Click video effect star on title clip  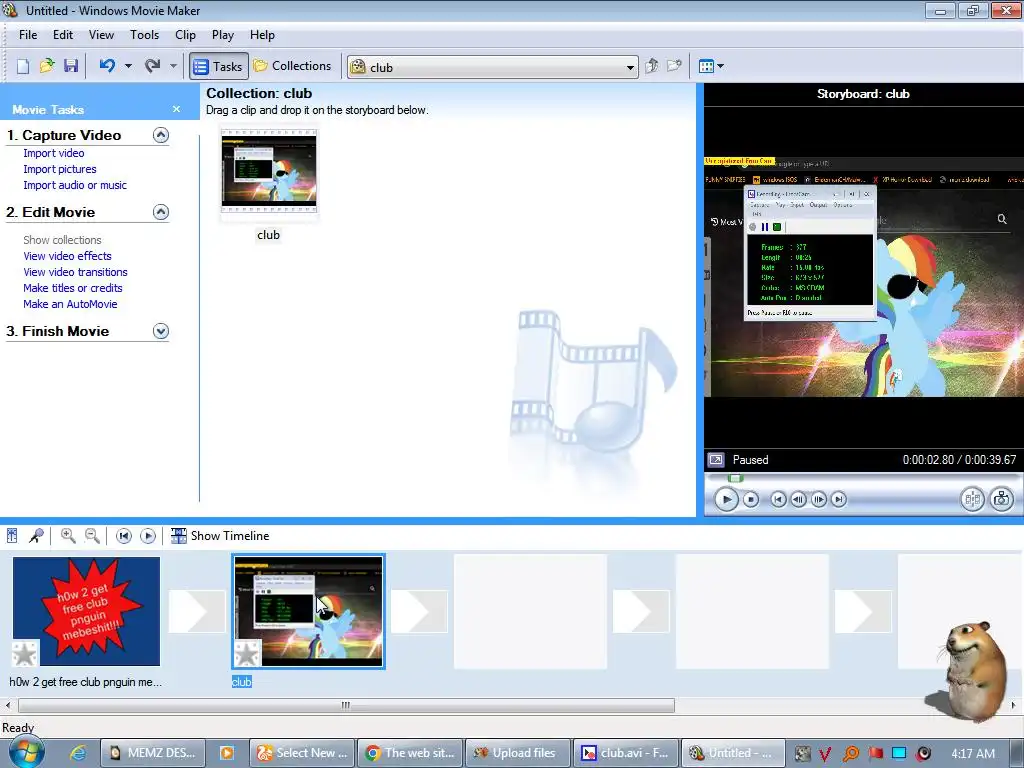coord(25,654)
